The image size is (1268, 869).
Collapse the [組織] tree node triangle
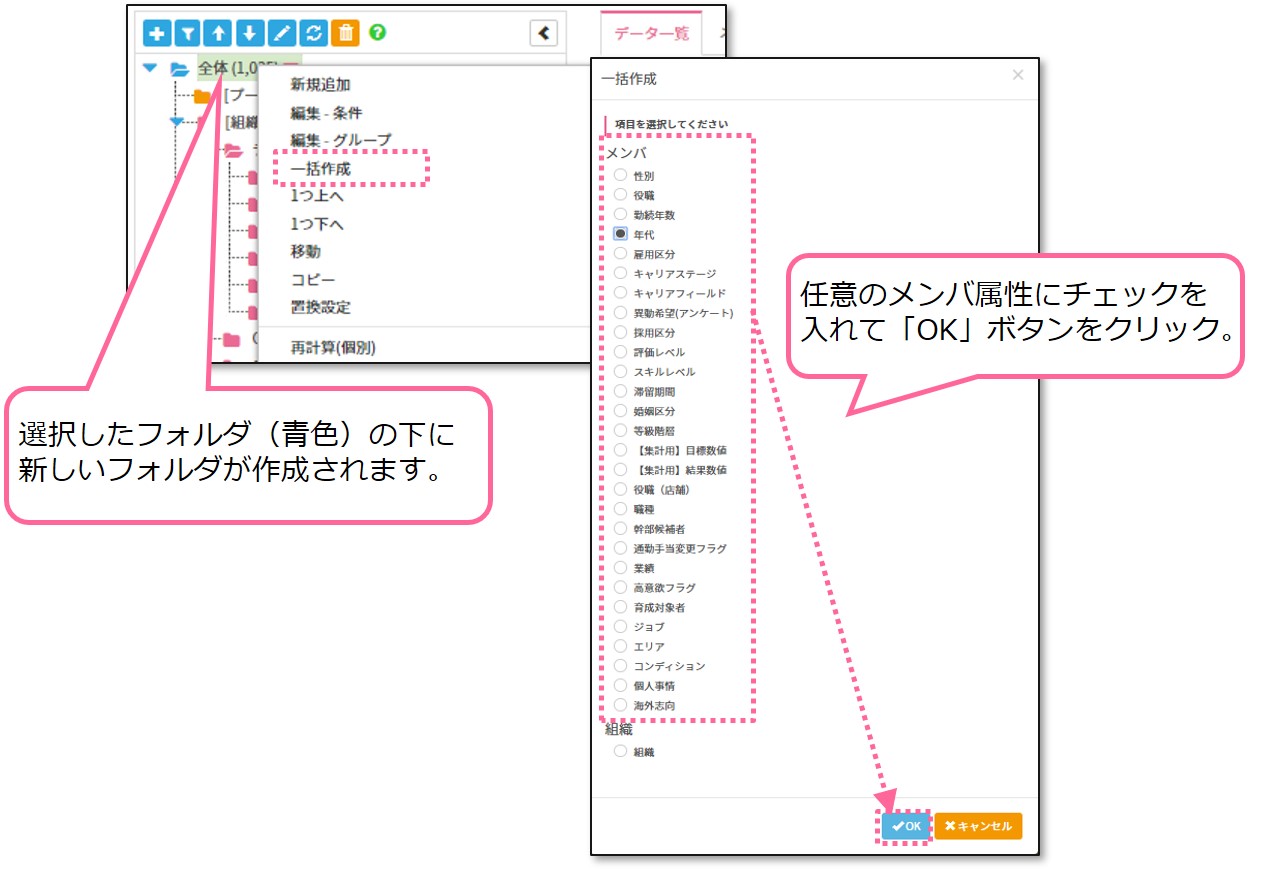click(x=177, y=121)
